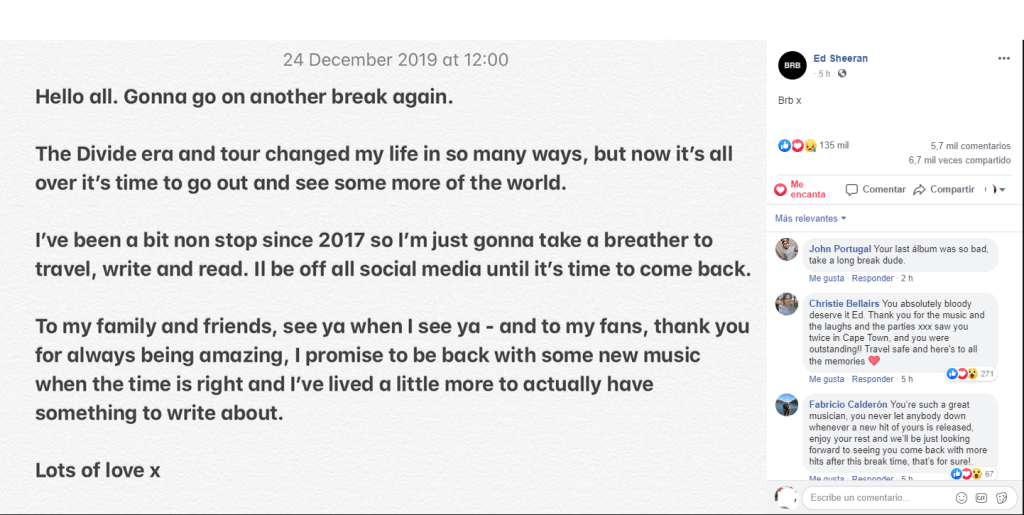
Task: Open the Ed Sheeran page name link
Action: (x=840, y=58)
